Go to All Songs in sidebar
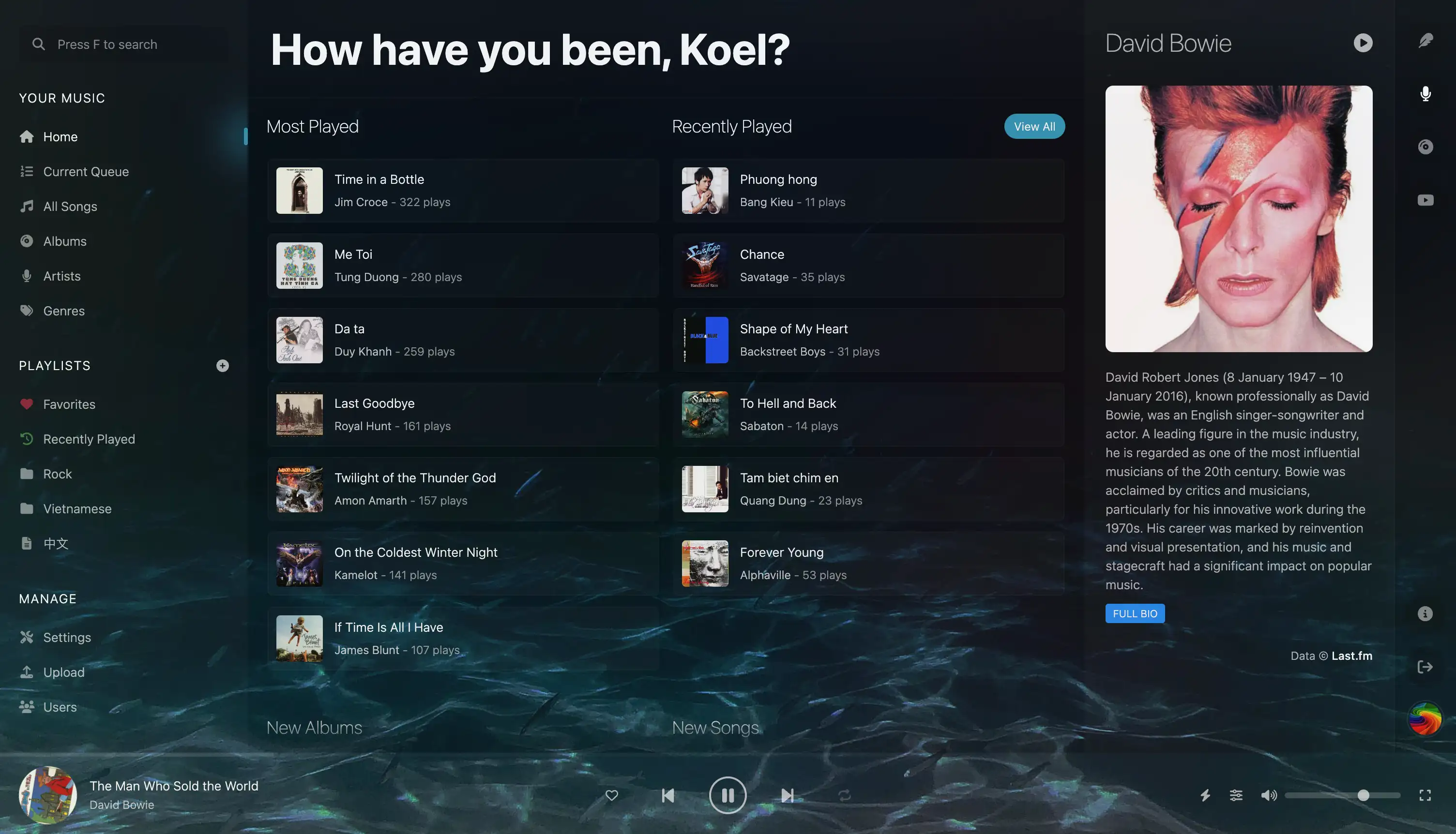Image resolution: width=1456 pixels, height=834 pixels. [70, 206]
